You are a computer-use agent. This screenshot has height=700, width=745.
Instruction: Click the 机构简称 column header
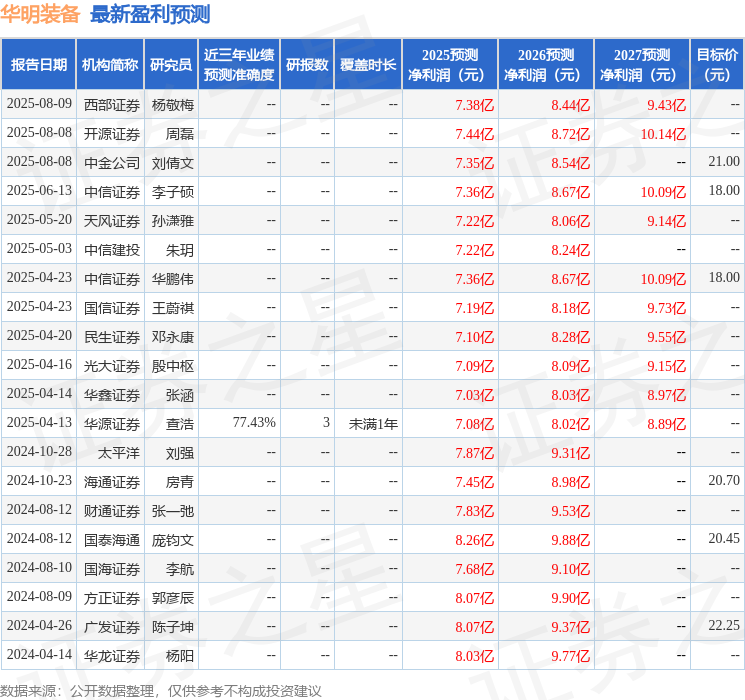coord(110,65)
